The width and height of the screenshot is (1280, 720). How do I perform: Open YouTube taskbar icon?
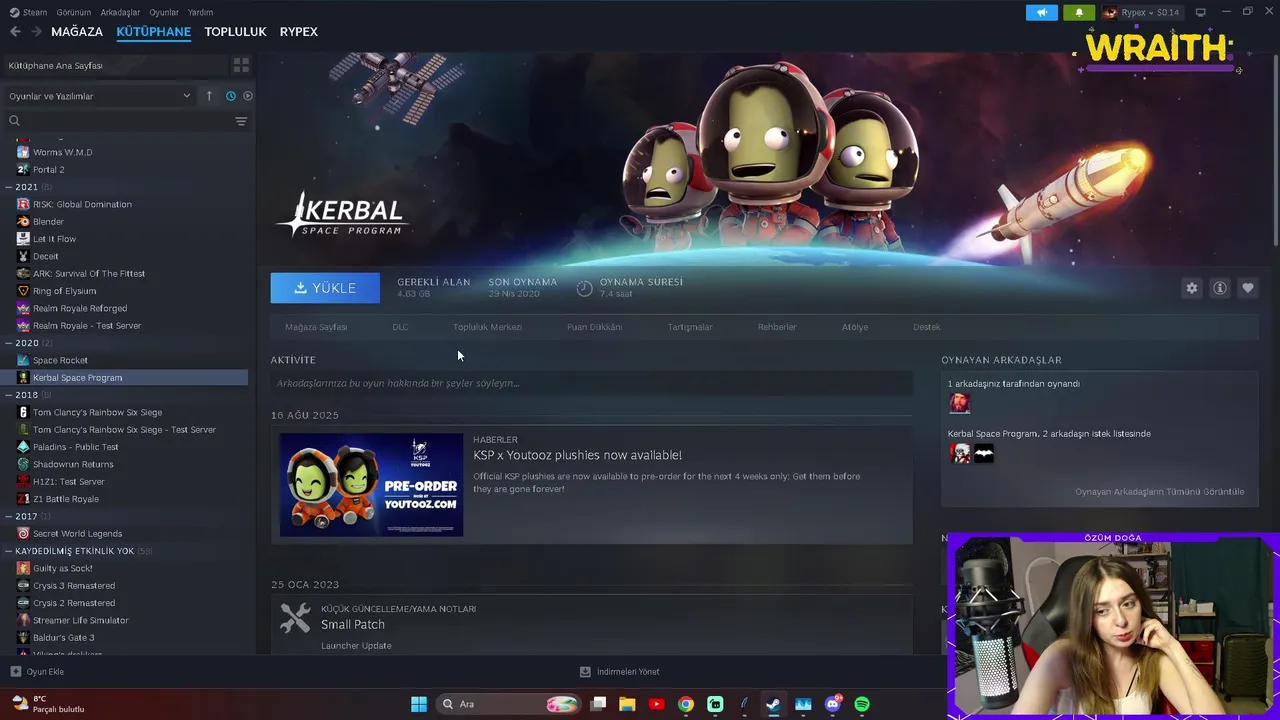(656, 704)
